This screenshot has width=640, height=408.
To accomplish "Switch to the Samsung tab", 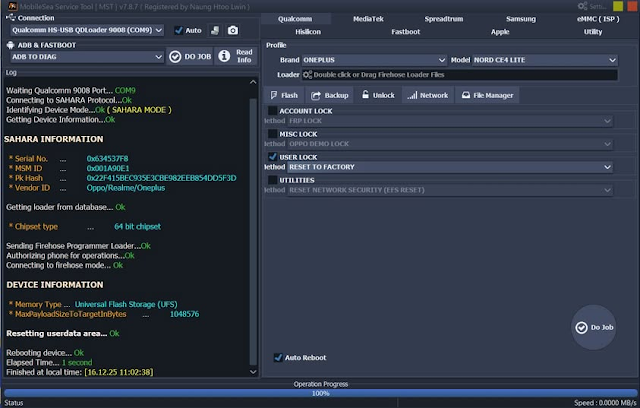I will pyautogui.click(x=521, y=19).
